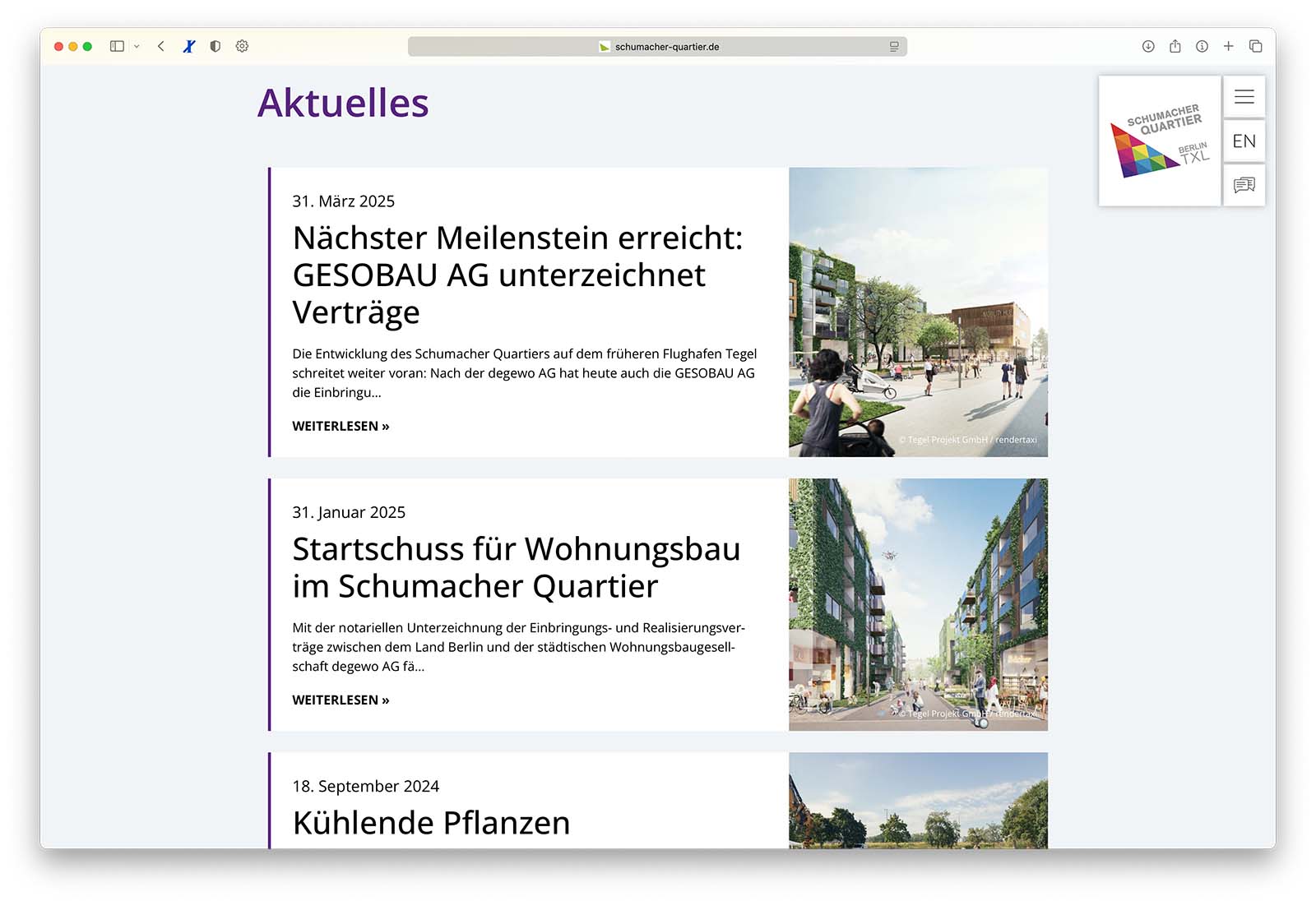1316x901 pixels.
Task: Click the Startschuss article teaser paragraph
Action: pyautogui.click(x=518, y=647)
